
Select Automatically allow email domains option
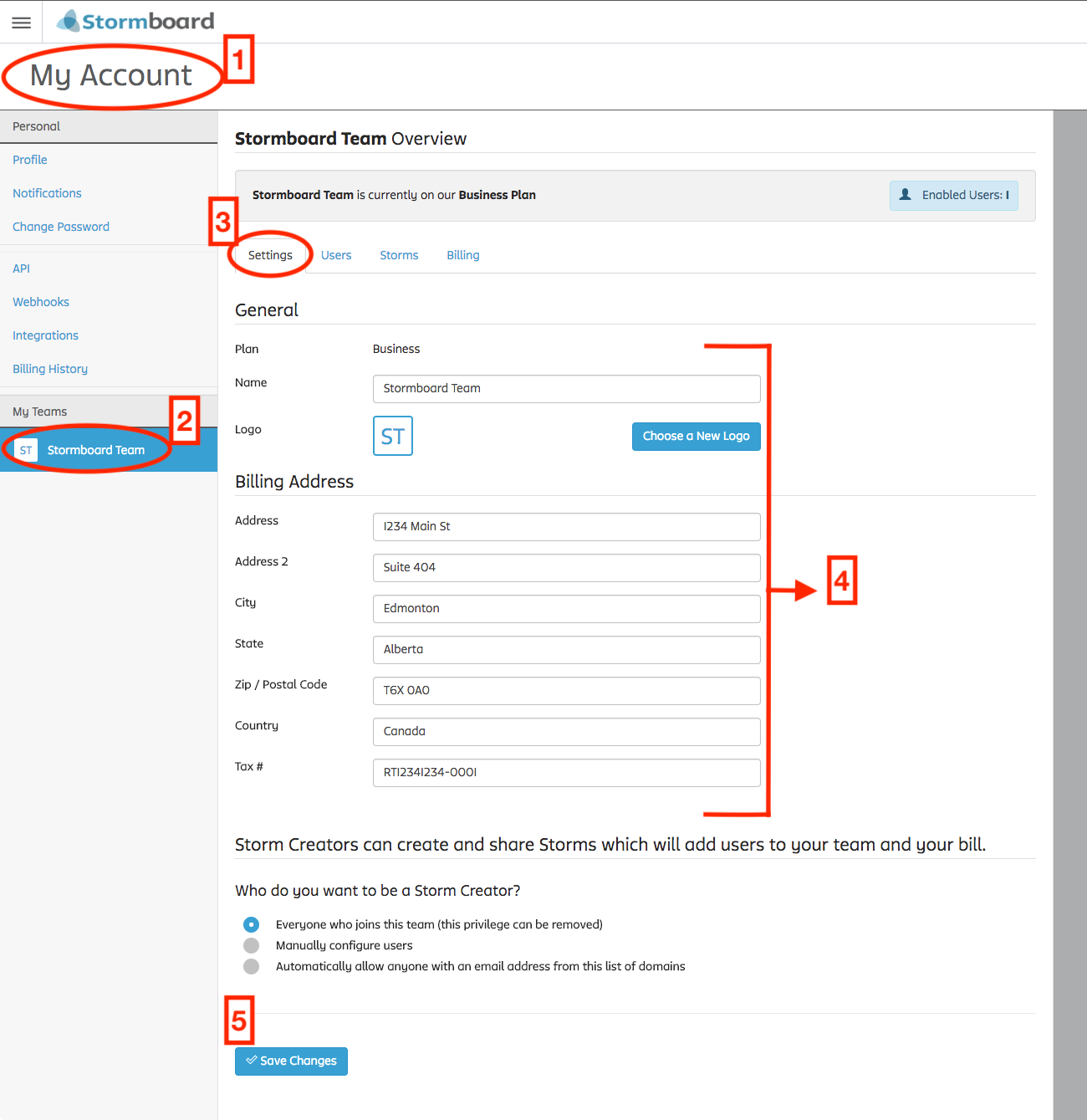[x=252, y=966]
